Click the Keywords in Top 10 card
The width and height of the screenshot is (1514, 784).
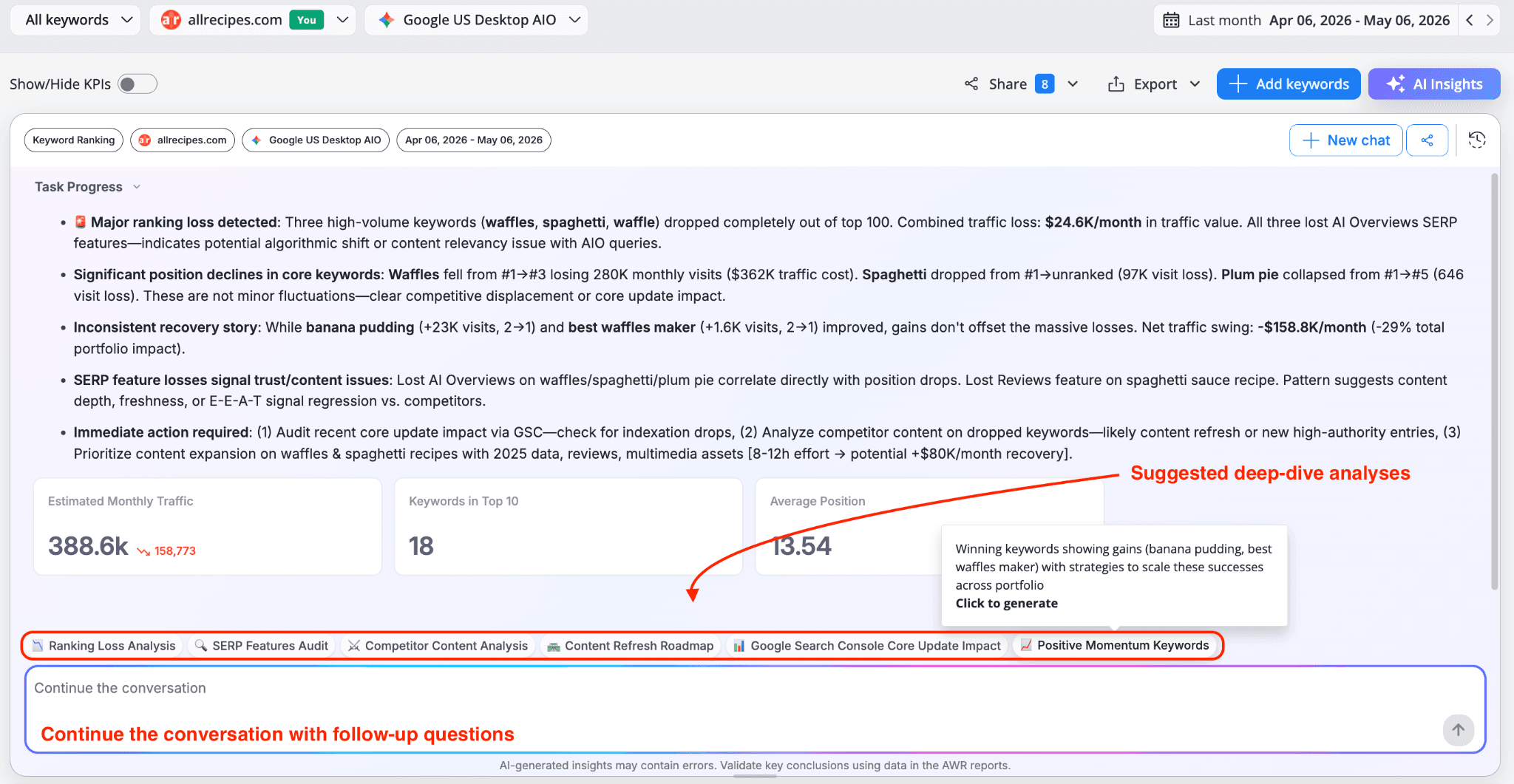click(568, 527)
